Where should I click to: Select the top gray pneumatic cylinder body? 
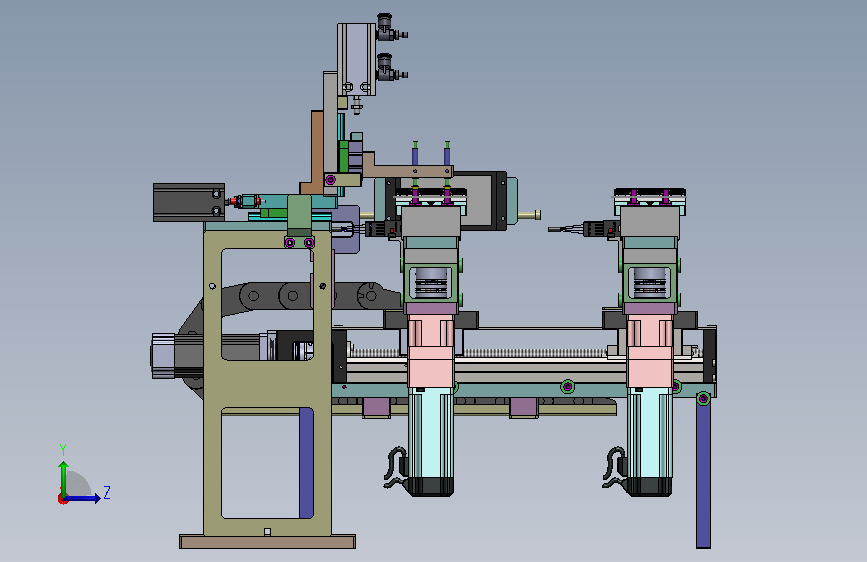click(x=357, y=59)
